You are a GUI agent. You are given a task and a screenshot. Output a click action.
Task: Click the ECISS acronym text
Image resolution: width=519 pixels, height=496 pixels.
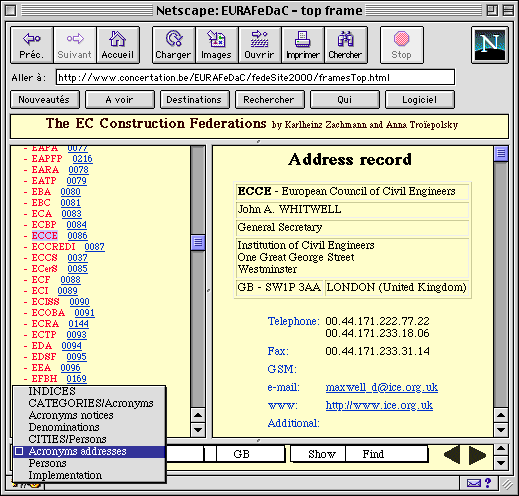45,302
